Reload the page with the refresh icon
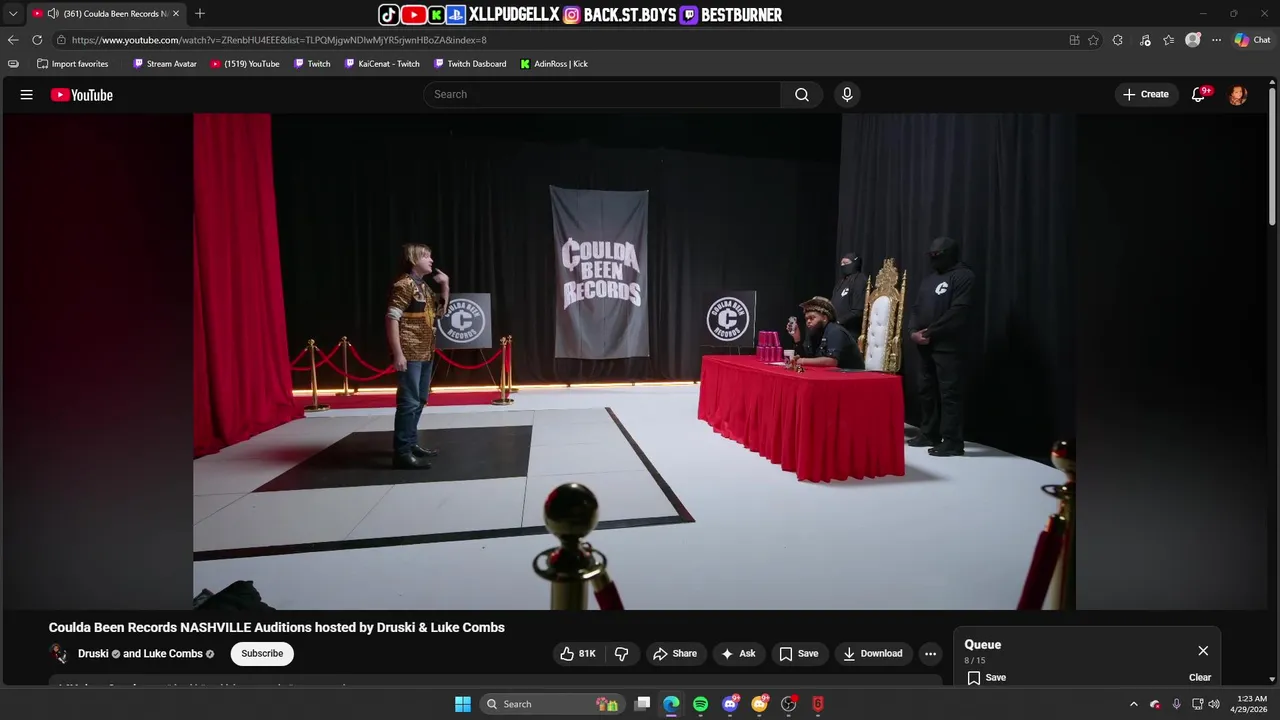The image size is (1280, 720). (x=37, y=40)
